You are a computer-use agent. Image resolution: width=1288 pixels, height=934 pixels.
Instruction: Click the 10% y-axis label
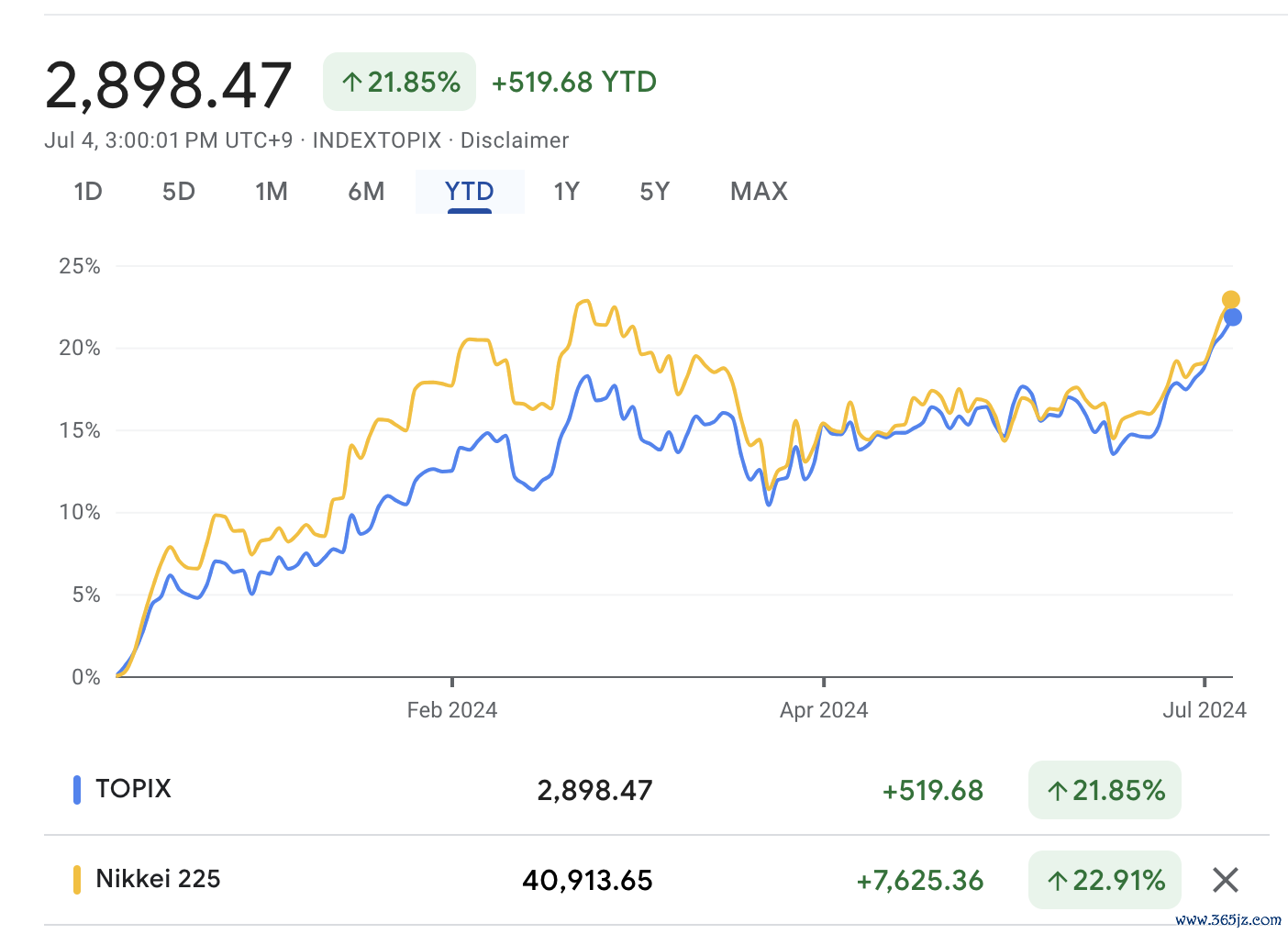[x=80, y=512]
